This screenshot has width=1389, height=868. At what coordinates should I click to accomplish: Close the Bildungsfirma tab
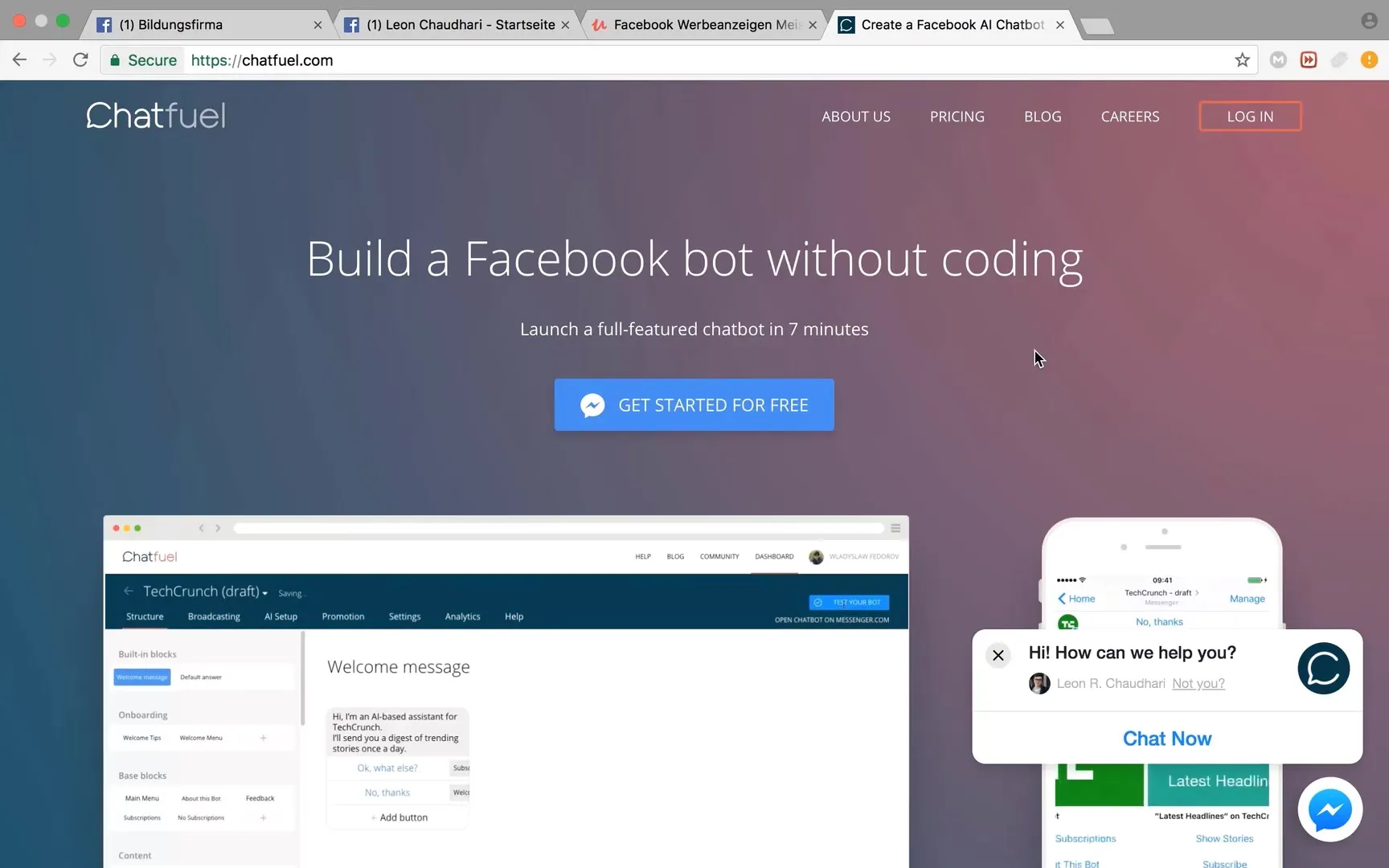click(x=318, y=25)
